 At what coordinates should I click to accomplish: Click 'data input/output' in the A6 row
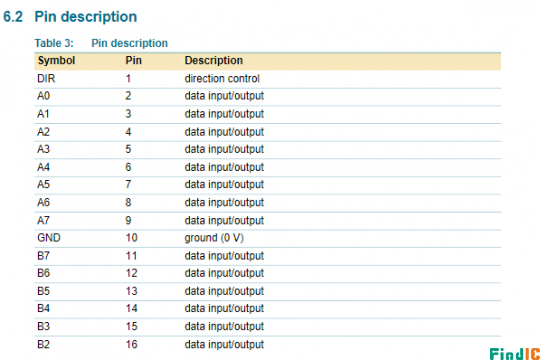click(x=224, y=203)
